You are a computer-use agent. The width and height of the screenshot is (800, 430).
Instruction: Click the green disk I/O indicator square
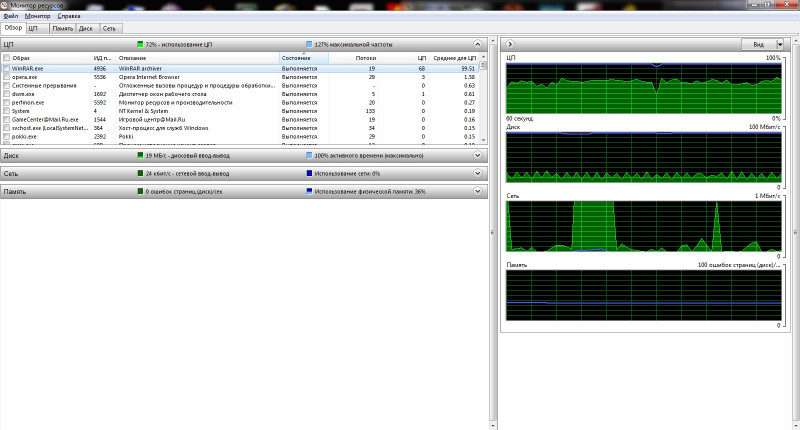coord(141,156)
